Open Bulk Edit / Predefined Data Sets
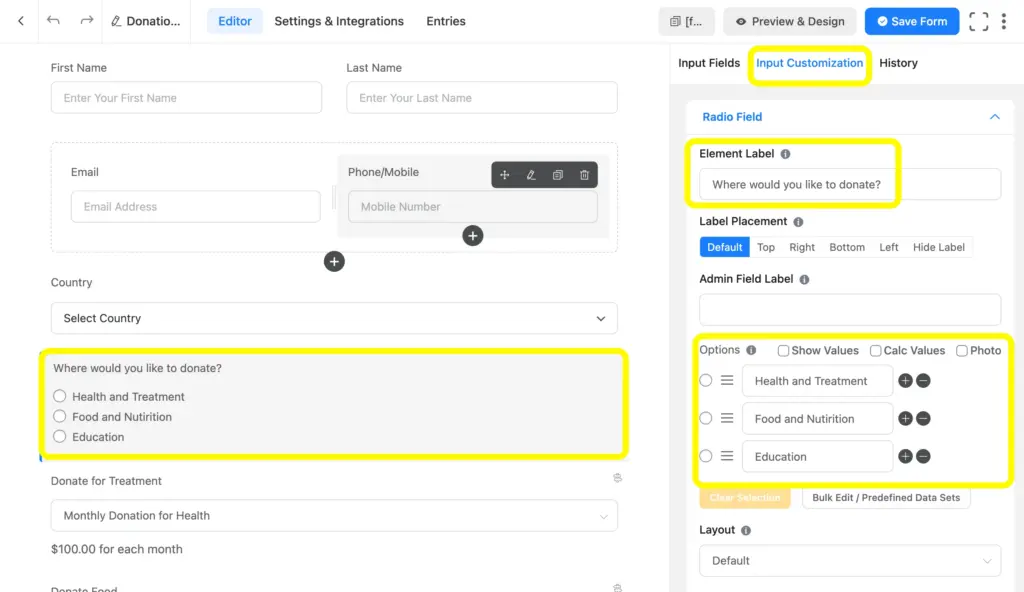This screenshot has width=1024, height=592. tap(886, 497)
